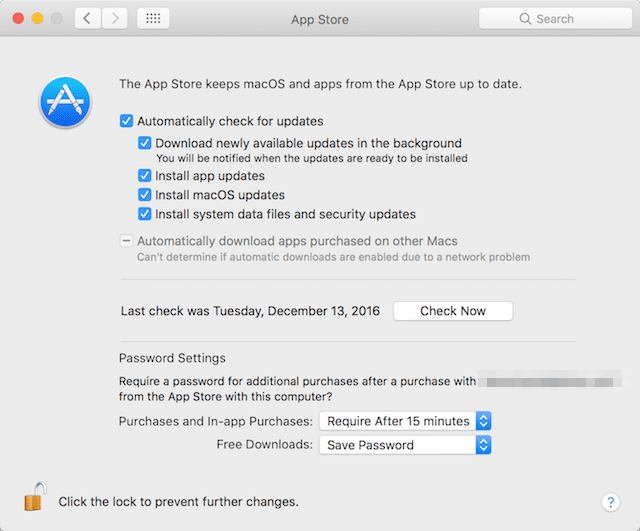
Task: Click inside the Search field
Action: coord(565,19)
